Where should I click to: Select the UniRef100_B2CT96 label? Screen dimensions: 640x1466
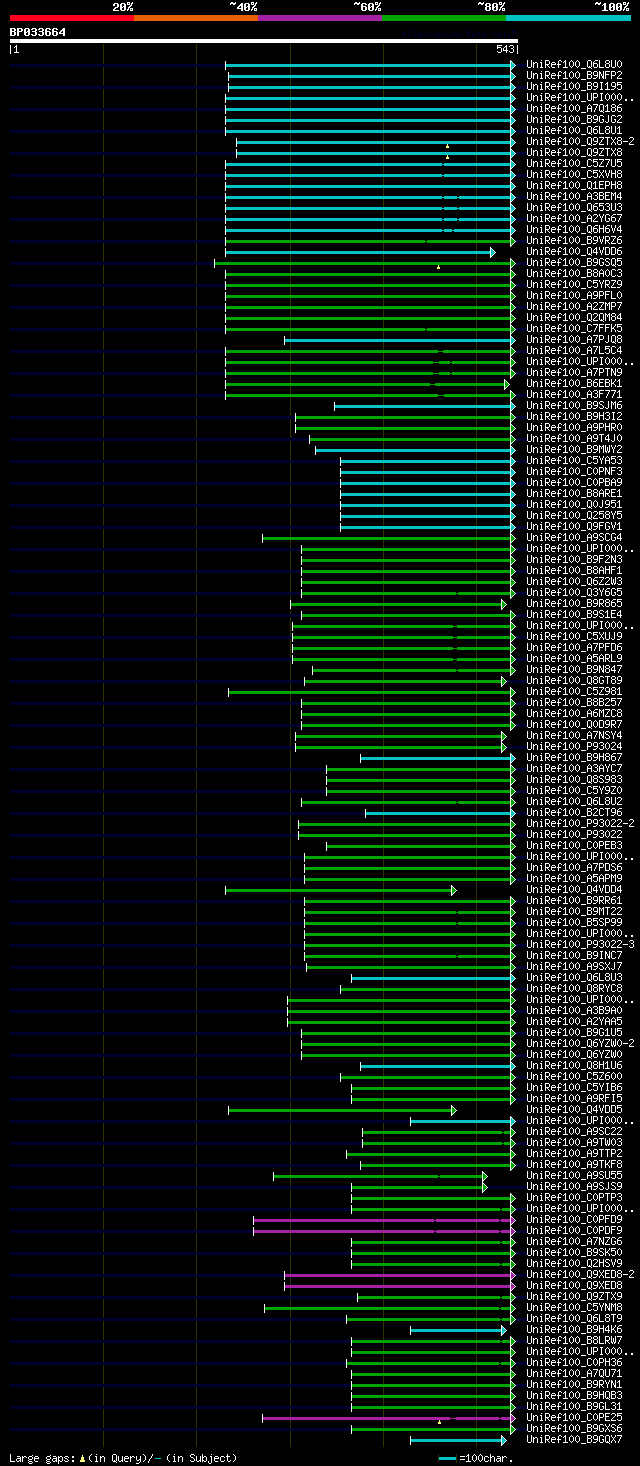click(x=574, y=813)
